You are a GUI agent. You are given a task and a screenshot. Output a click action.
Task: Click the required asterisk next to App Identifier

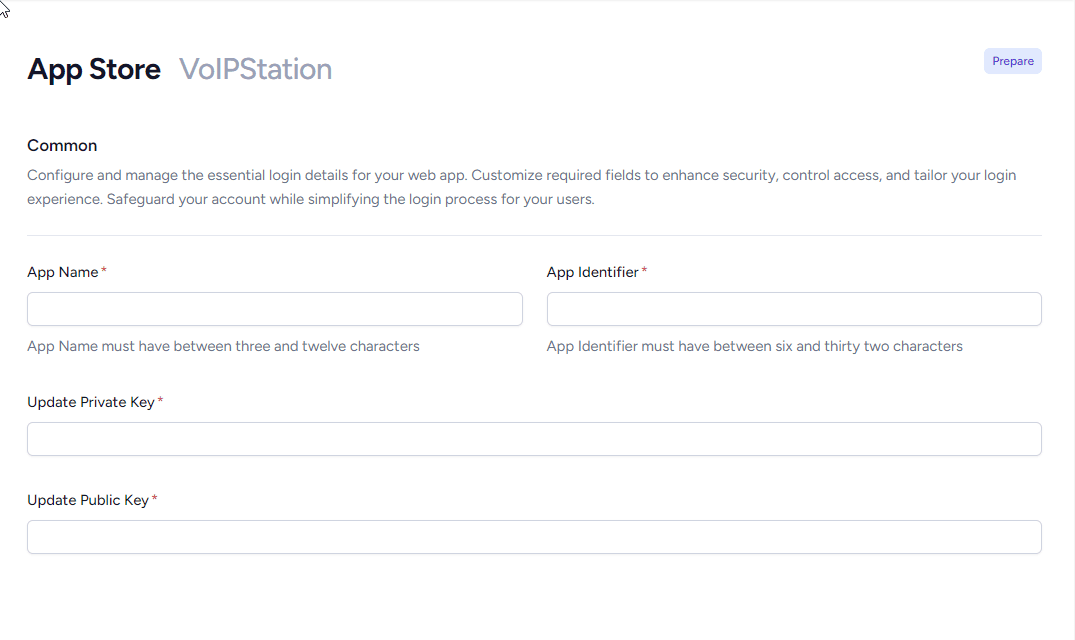tap(643, 269)
